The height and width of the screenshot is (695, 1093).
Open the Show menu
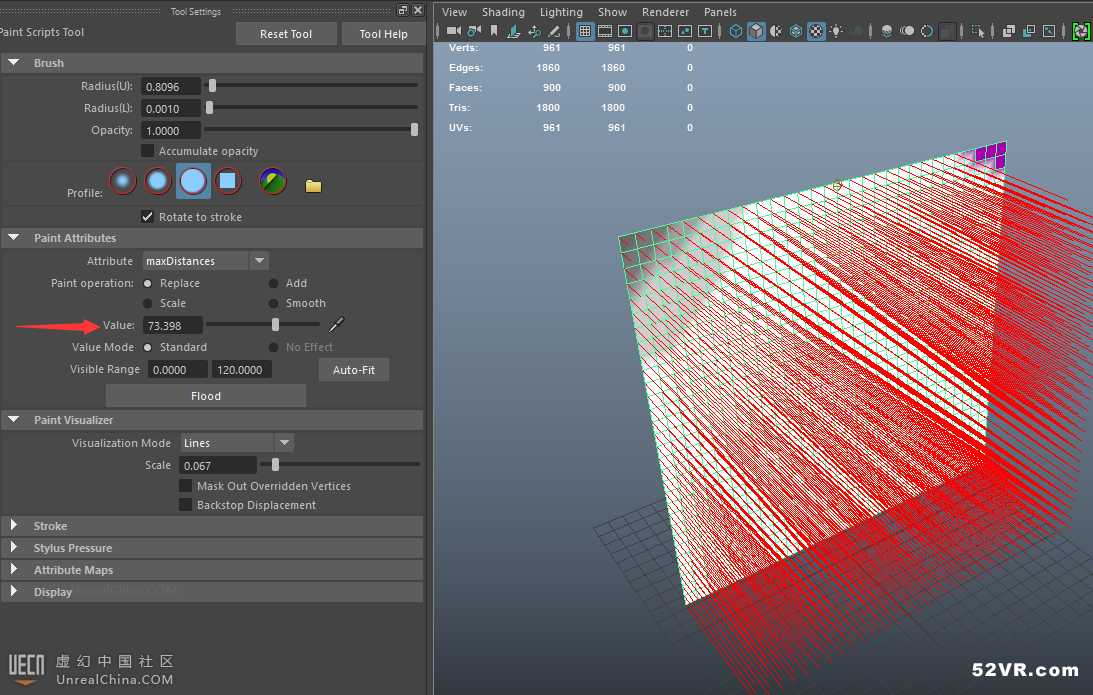pos(612,12)
